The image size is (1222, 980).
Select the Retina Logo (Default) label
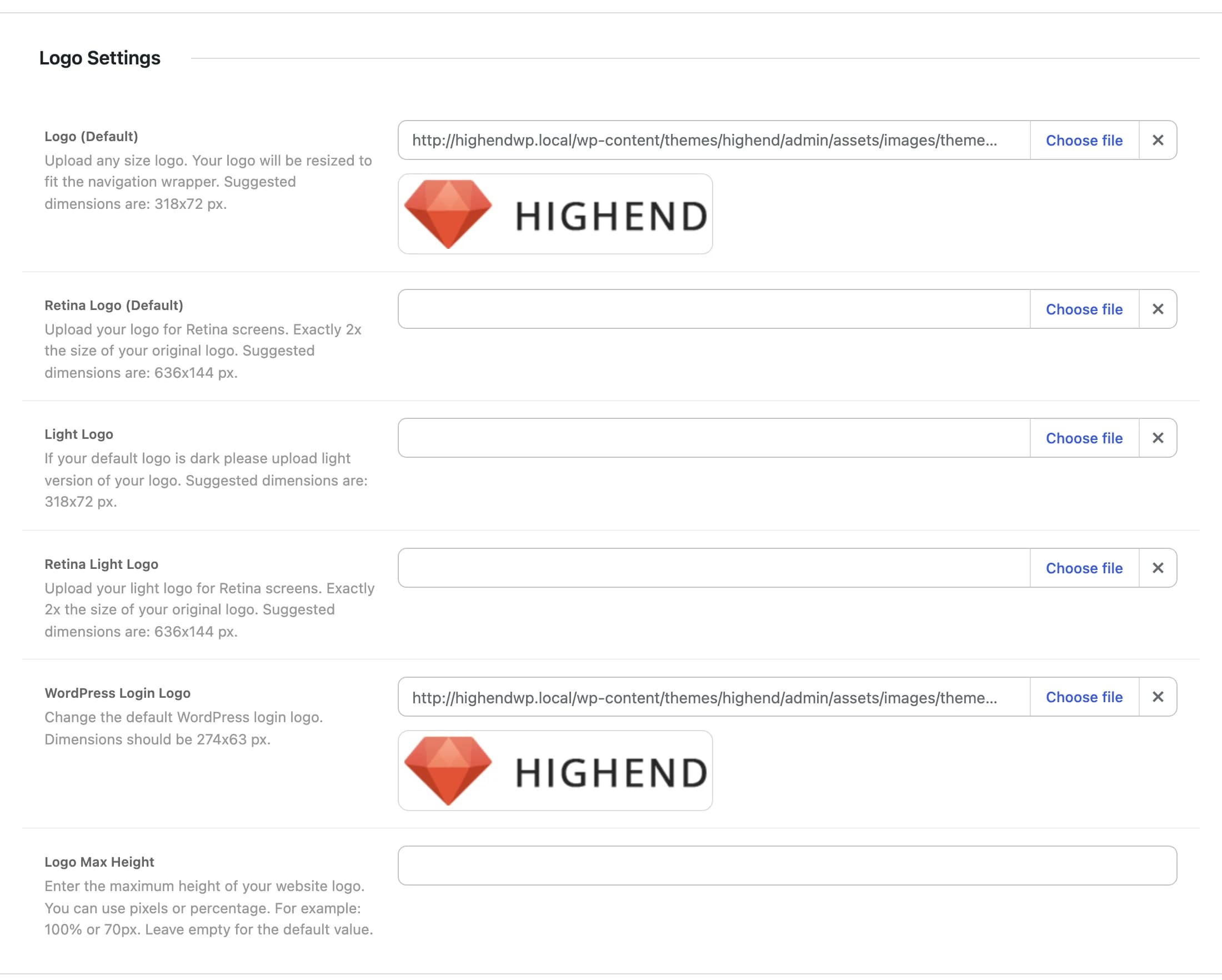coord(114,306)
